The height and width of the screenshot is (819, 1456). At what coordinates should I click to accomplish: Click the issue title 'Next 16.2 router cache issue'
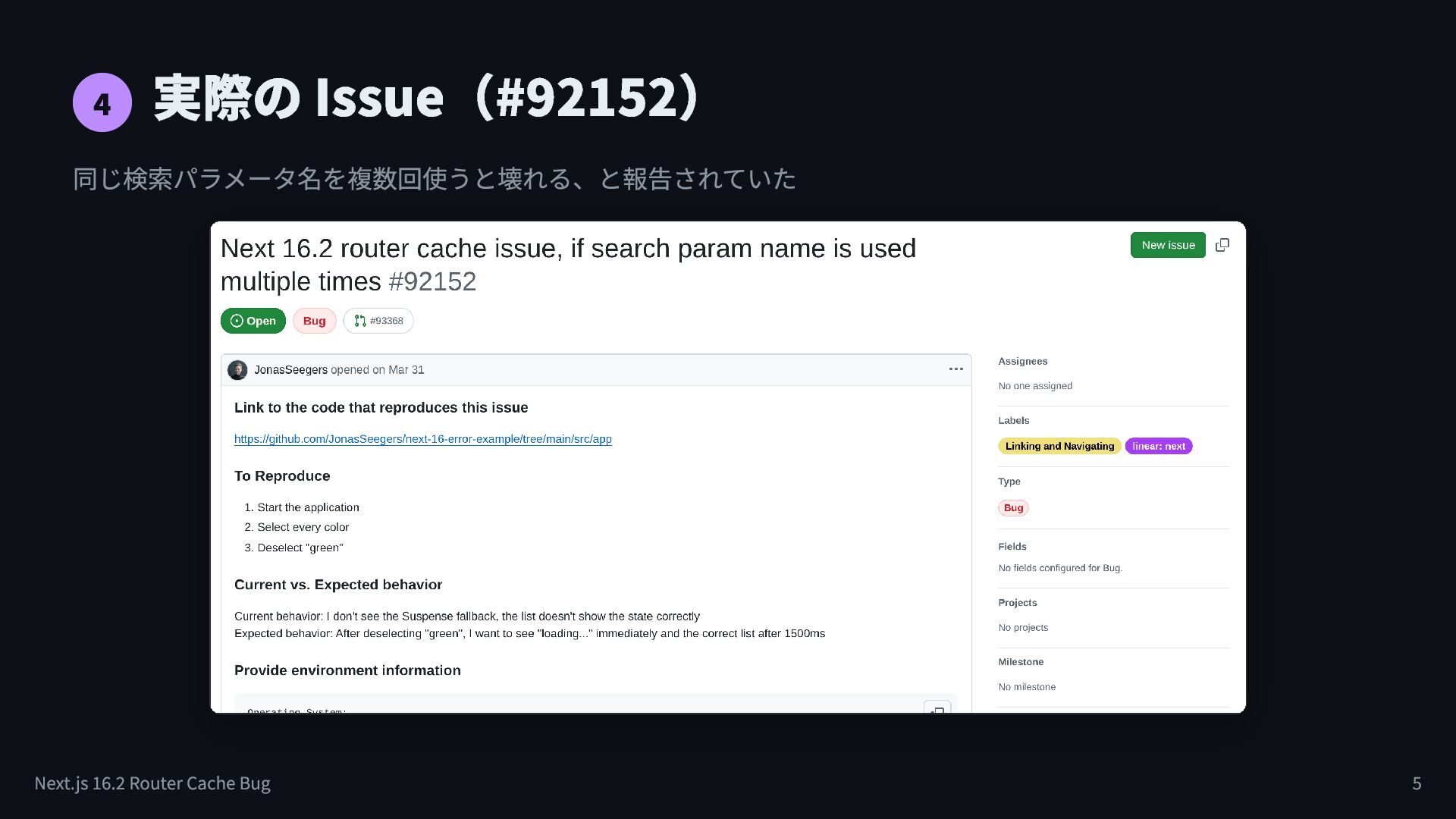(568, 265)
